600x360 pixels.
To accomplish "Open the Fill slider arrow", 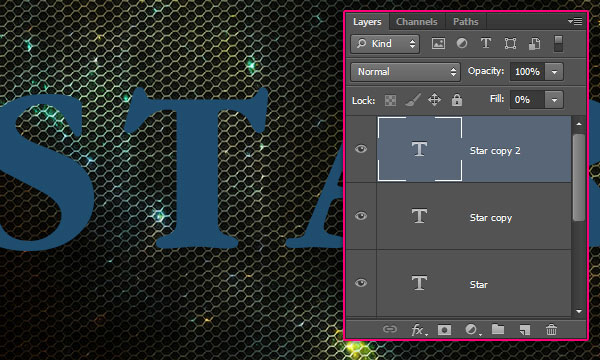I will coord(554,100).
